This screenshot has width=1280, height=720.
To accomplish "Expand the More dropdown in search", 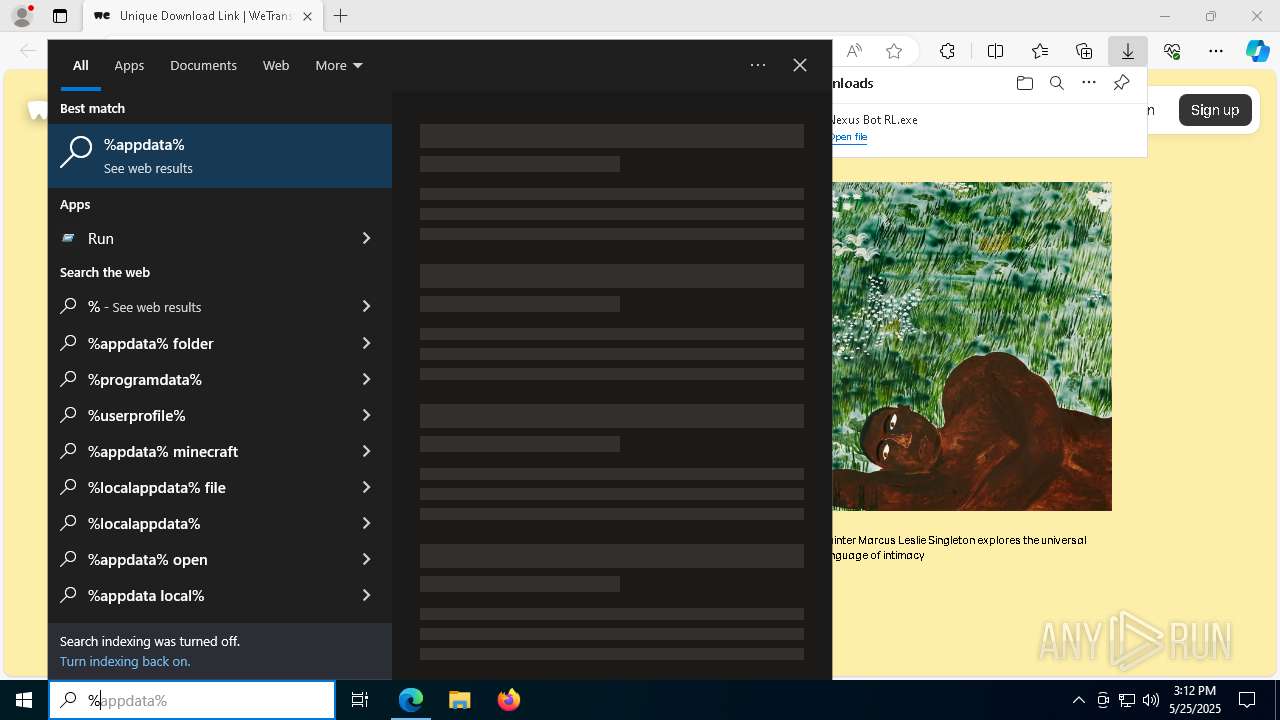I will tap(338, 65).
